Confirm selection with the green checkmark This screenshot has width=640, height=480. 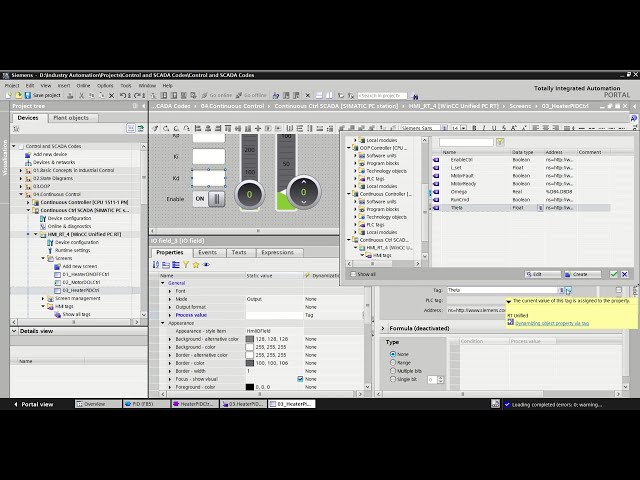click(613, 274)
